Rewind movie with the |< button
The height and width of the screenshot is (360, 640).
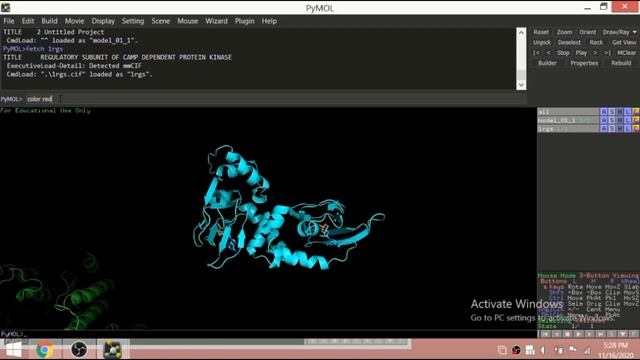pos(536,53)
